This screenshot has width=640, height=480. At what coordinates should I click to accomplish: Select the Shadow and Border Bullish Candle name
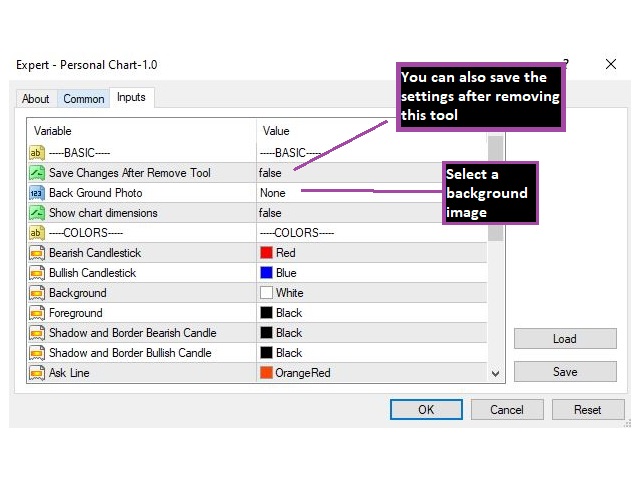(130, 353)
